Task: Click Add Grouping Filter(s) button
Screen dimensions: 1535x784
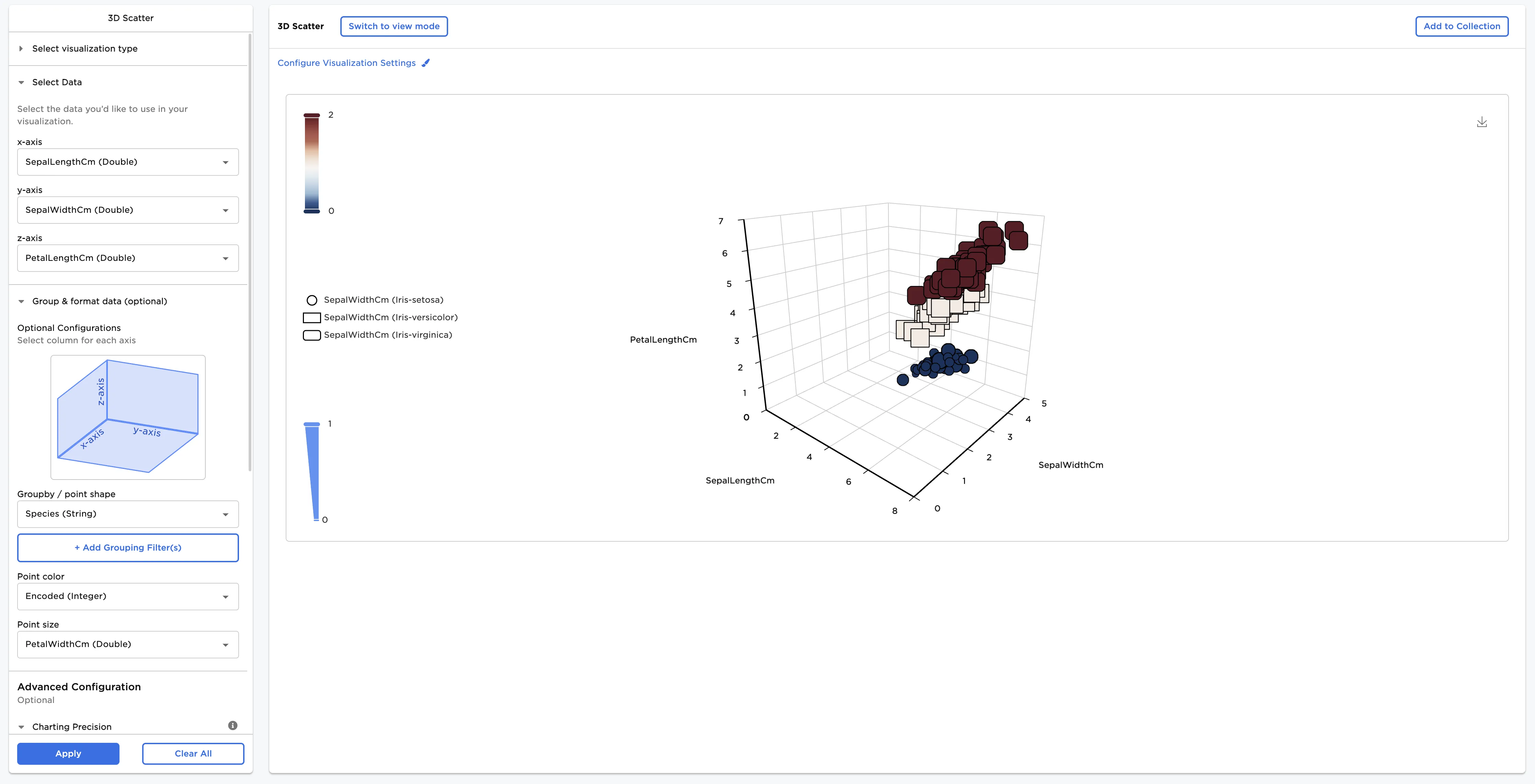Action: click(x=127, y=547)
